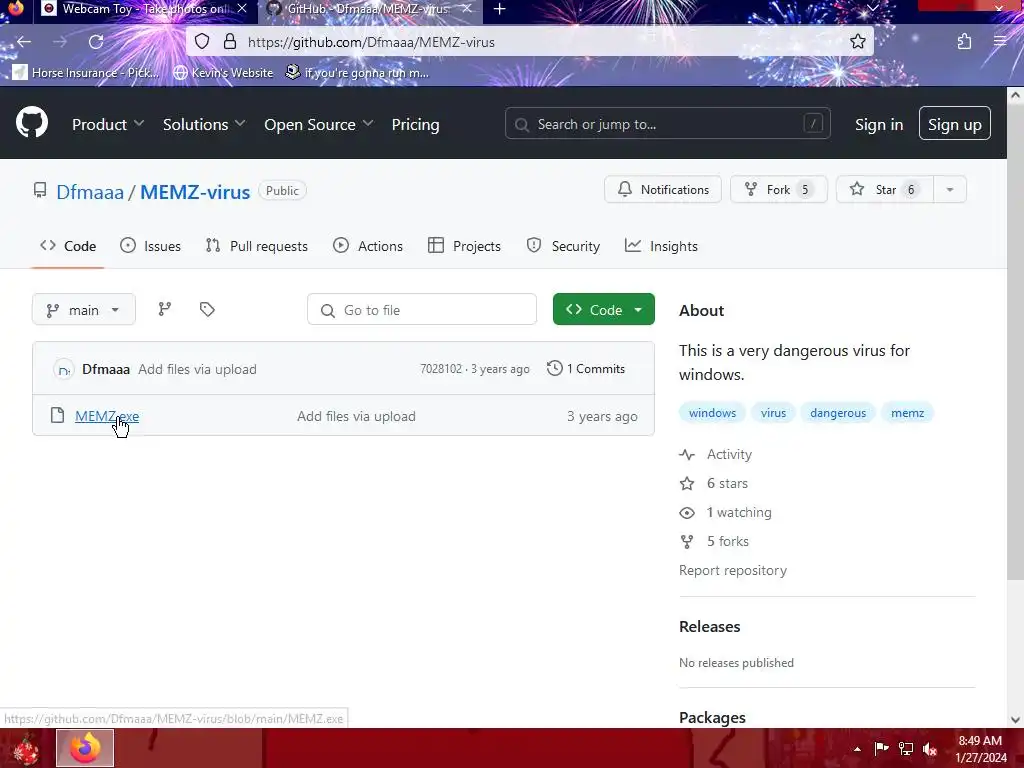The image size is (1024, 768).
Task: Go back with the browser back arrow
Action: coord(24,42)
